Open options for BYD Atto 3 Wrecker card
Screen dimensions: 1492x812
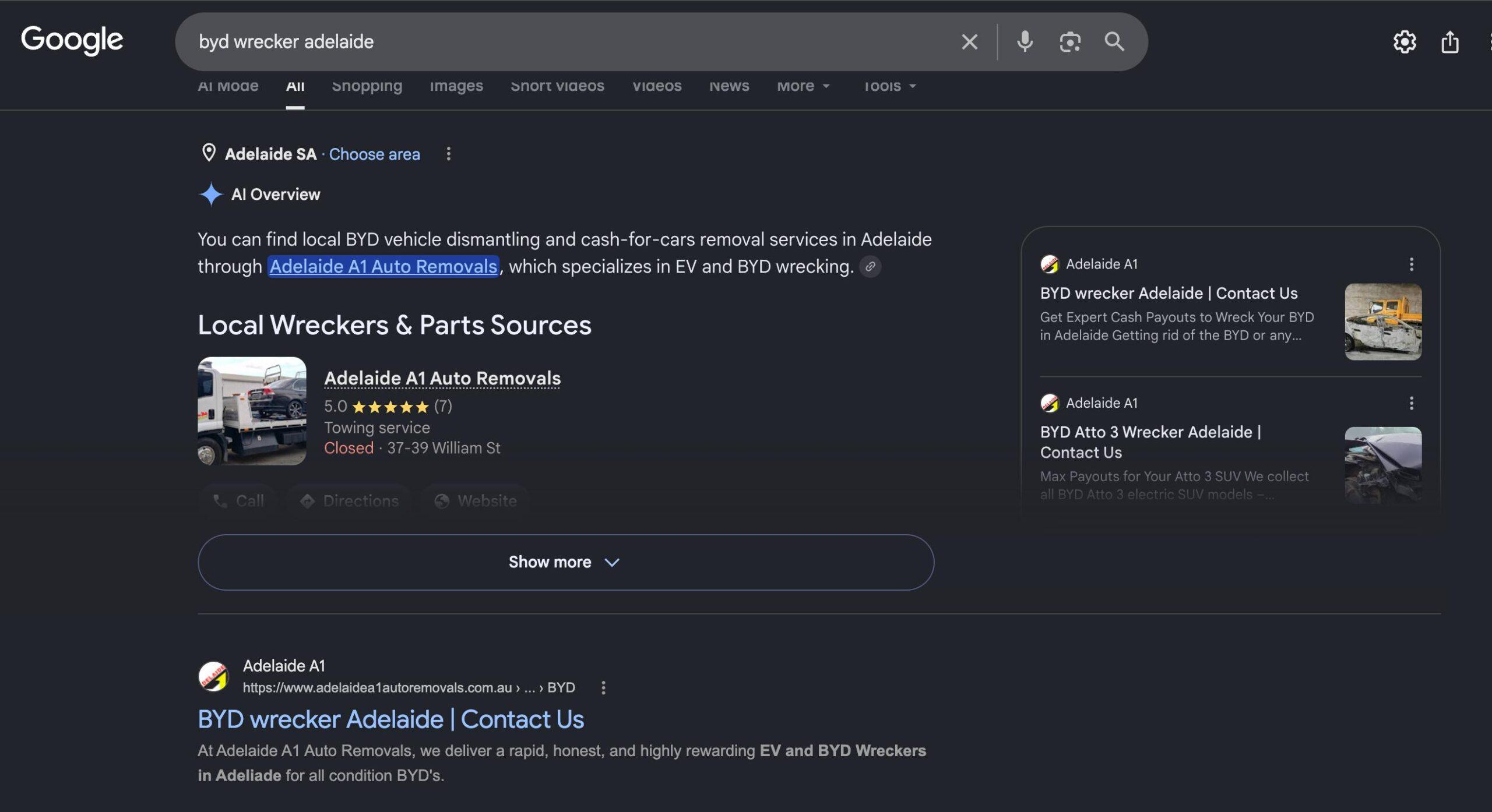pyautogui.click(x=1411, y=403)
